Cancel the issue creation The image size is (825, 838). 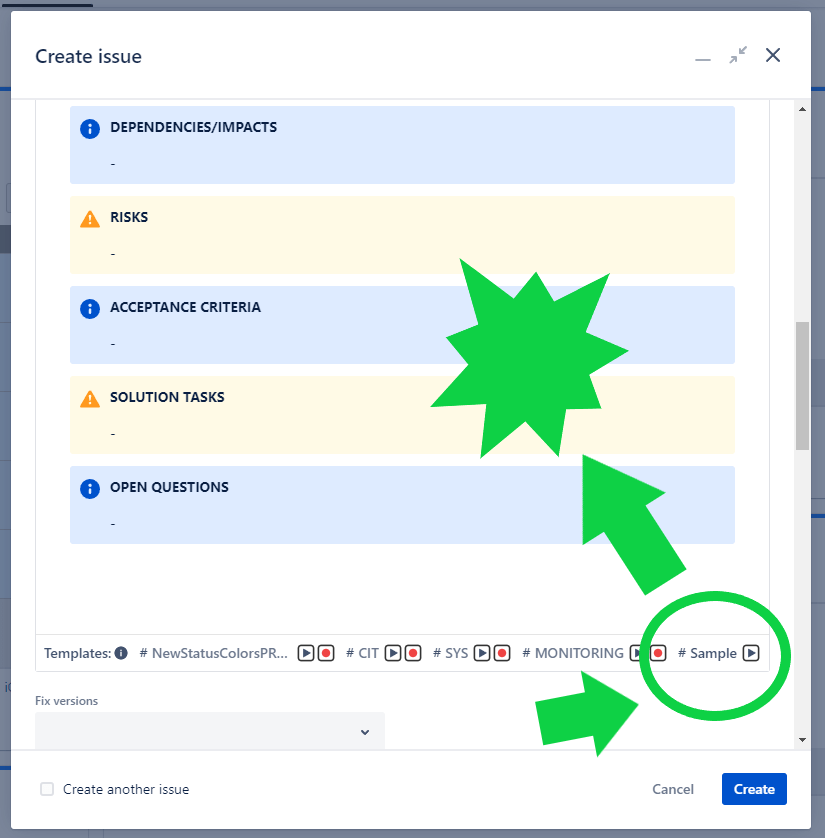[673, 789]
